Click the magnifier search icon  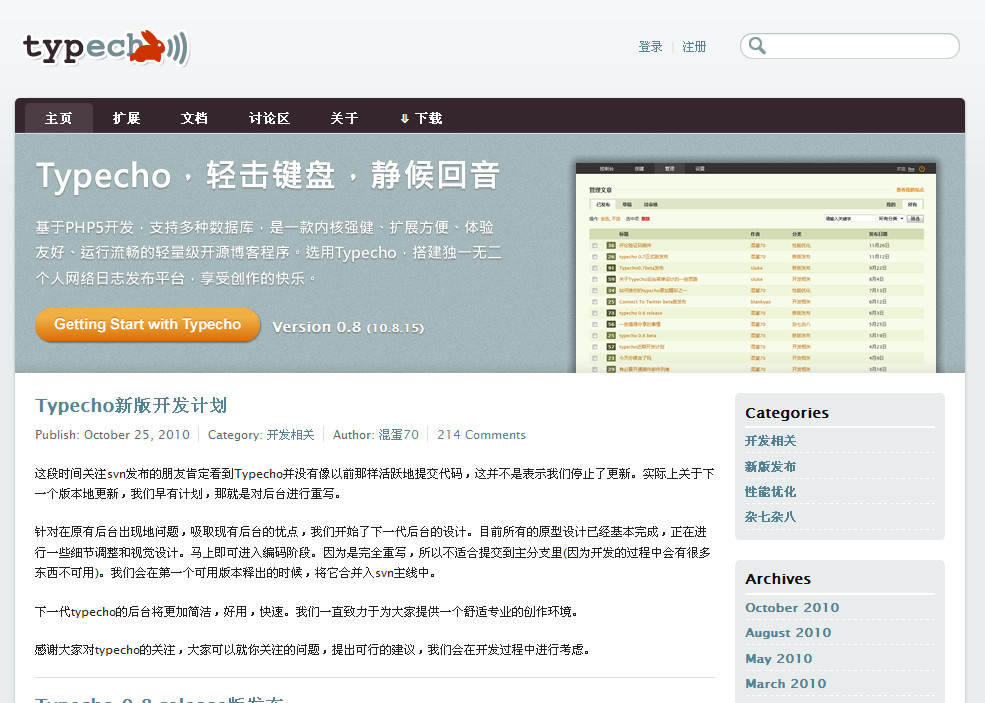(x=757, y=46)
